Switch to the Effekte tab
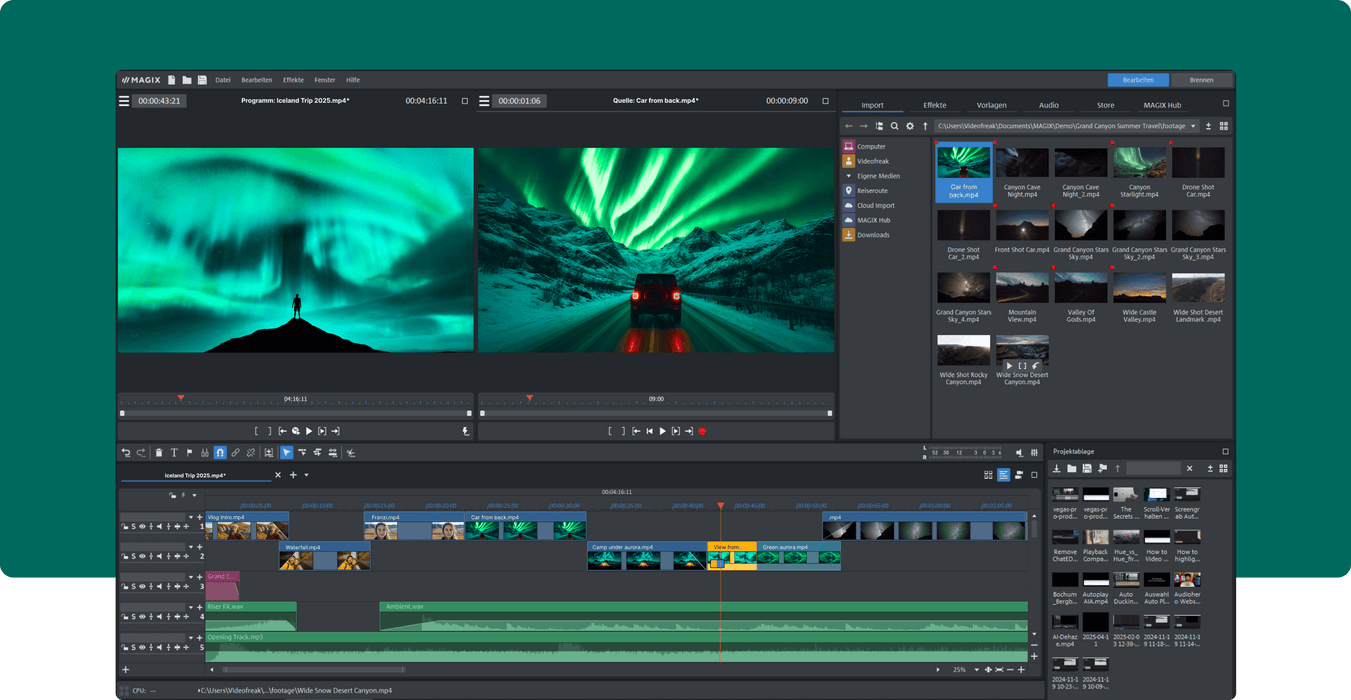The height and width of the screenshot is (700, 1351). click(935, 104)
